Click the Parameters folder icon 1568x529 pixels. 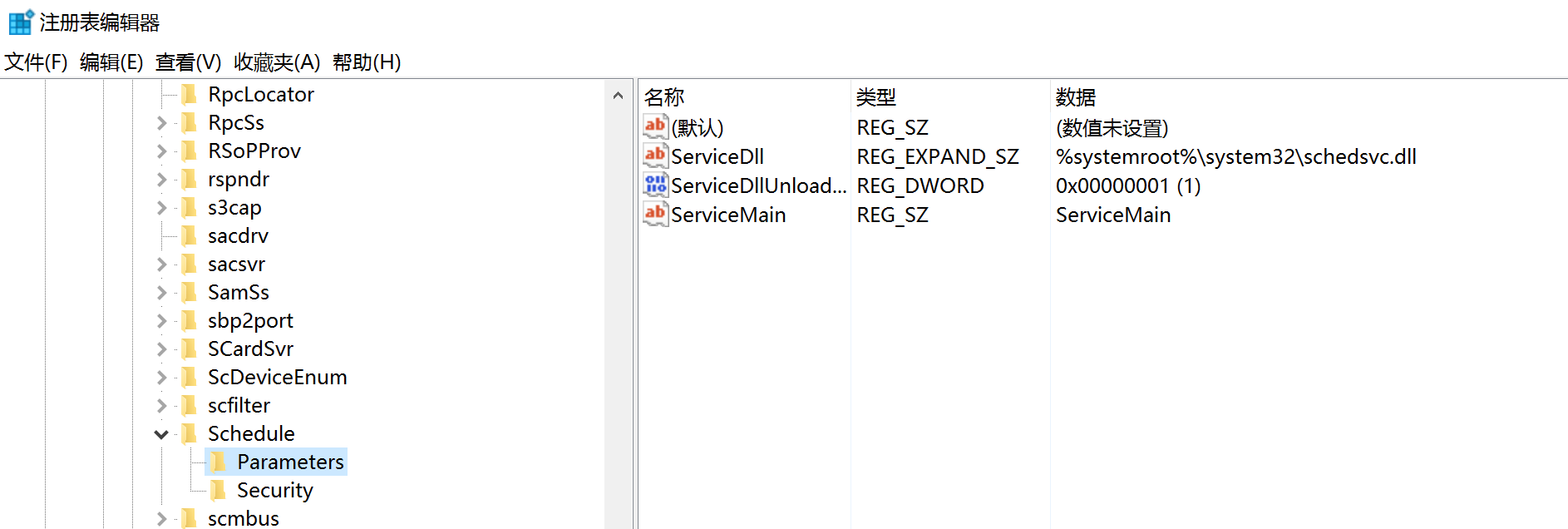pos(219,462)
